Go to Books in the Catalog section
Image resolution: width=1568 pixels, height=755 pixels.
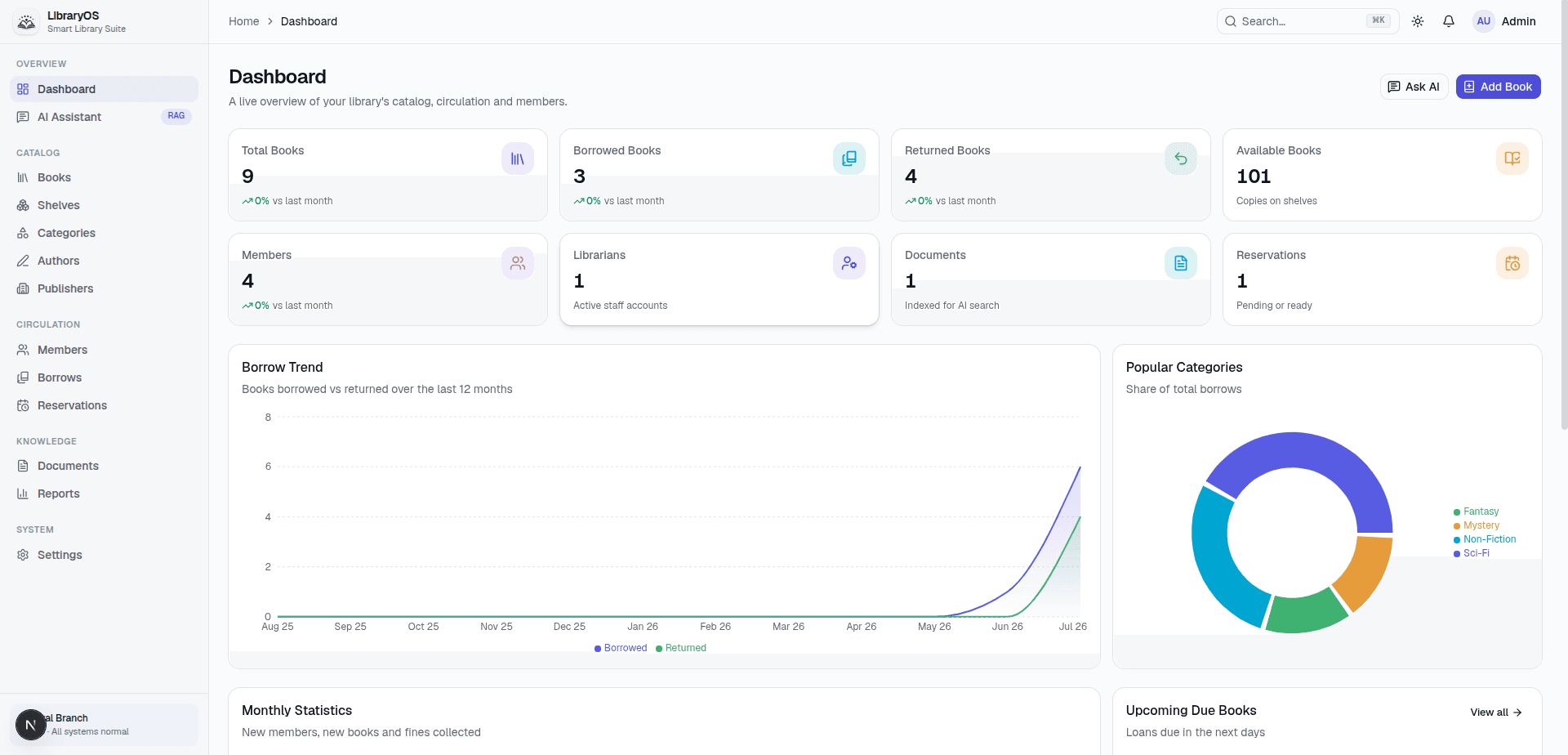point(105,177)
